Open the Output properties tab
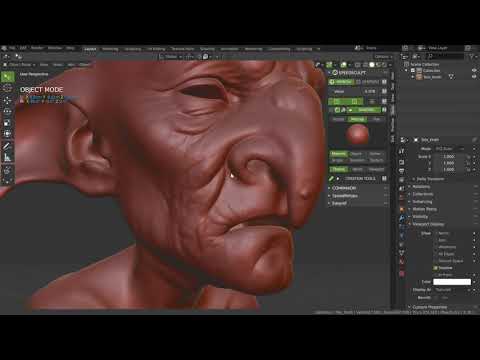 click(x=402, y=171)
